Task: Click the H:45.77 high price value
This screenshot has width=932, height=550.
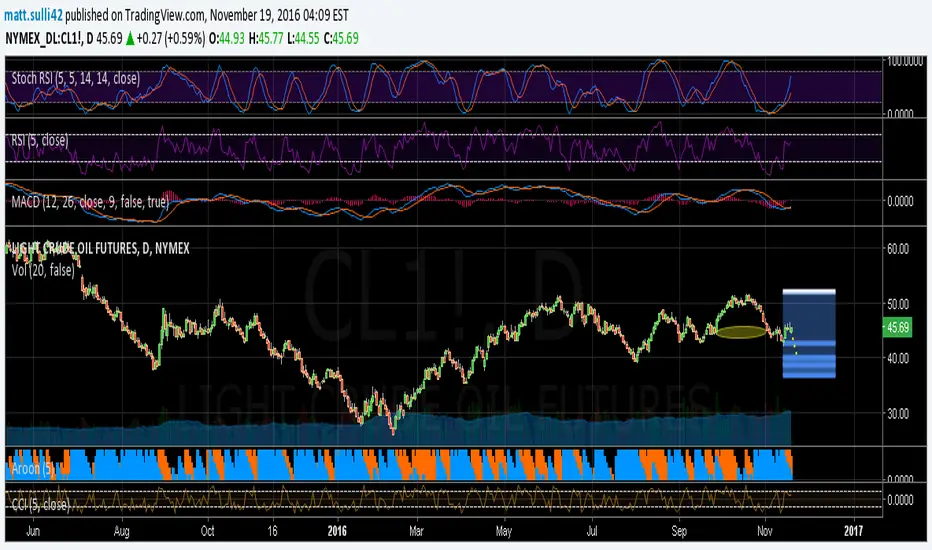Action: (266, 39)
